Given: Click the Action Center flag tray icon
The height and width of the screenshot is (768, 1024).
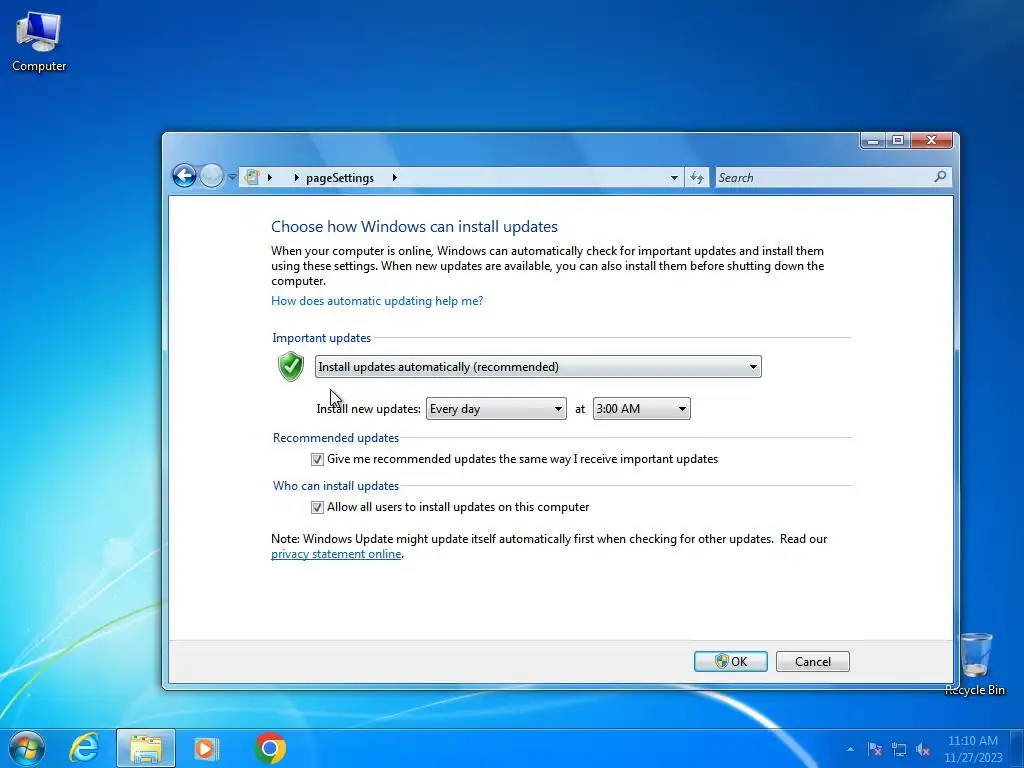Looking at the screenshot, I should [874, 749].
